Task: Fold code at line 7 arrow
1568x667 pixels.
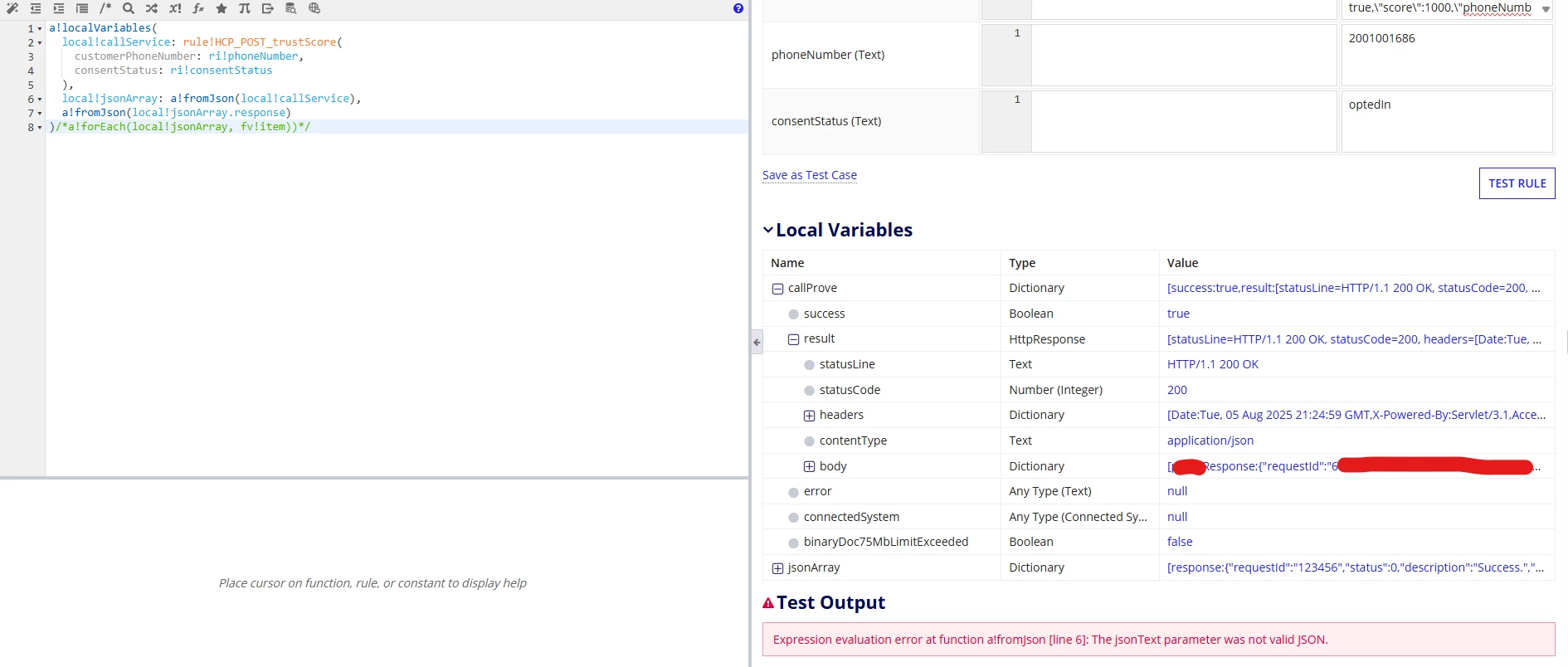Action: pos(40,114)
